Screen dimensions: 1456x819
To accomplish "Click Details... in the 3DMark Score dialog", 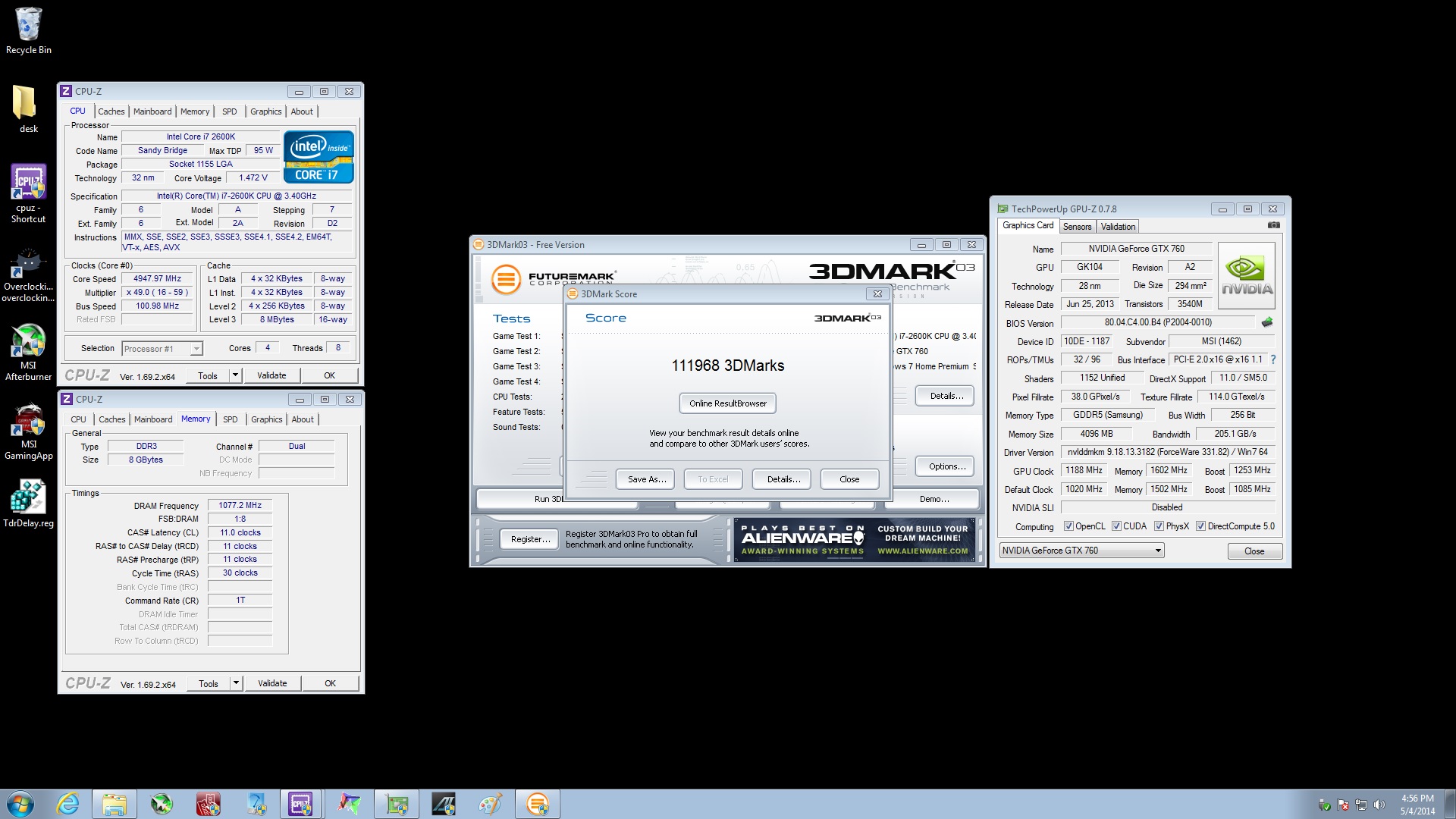I will tap(783, 479).
